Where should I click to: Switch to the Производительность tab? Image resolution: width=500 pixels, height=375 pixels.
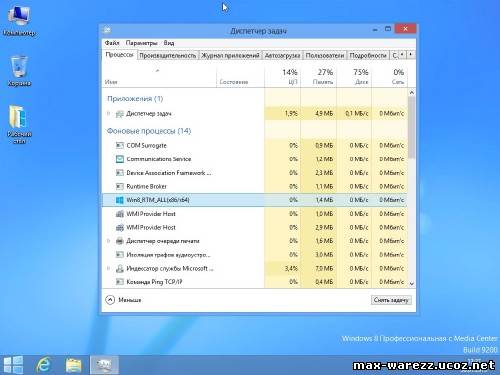[167, 55]
